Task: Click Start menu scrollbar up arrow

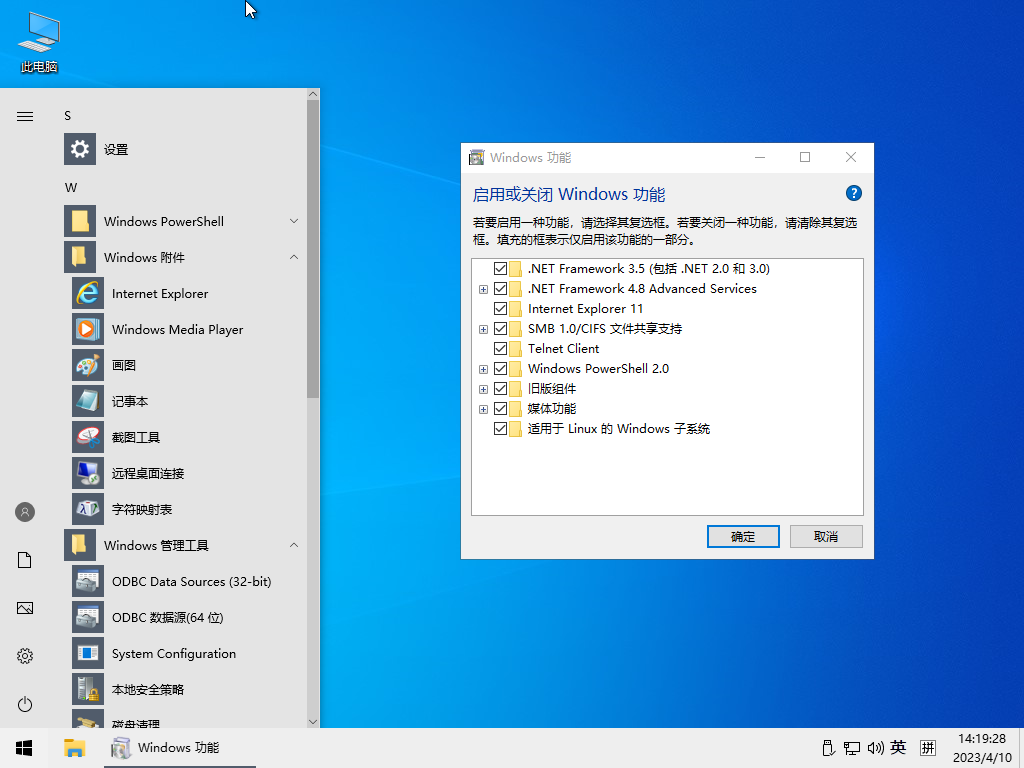Action: click(313, 94)
